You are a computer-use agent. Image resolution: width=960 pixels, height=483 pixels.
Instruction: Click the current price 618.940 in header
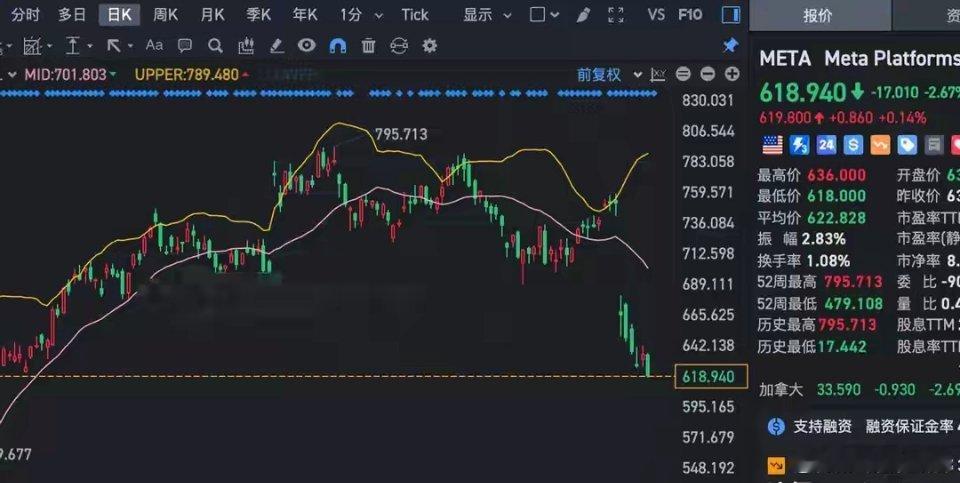point(803,92)
